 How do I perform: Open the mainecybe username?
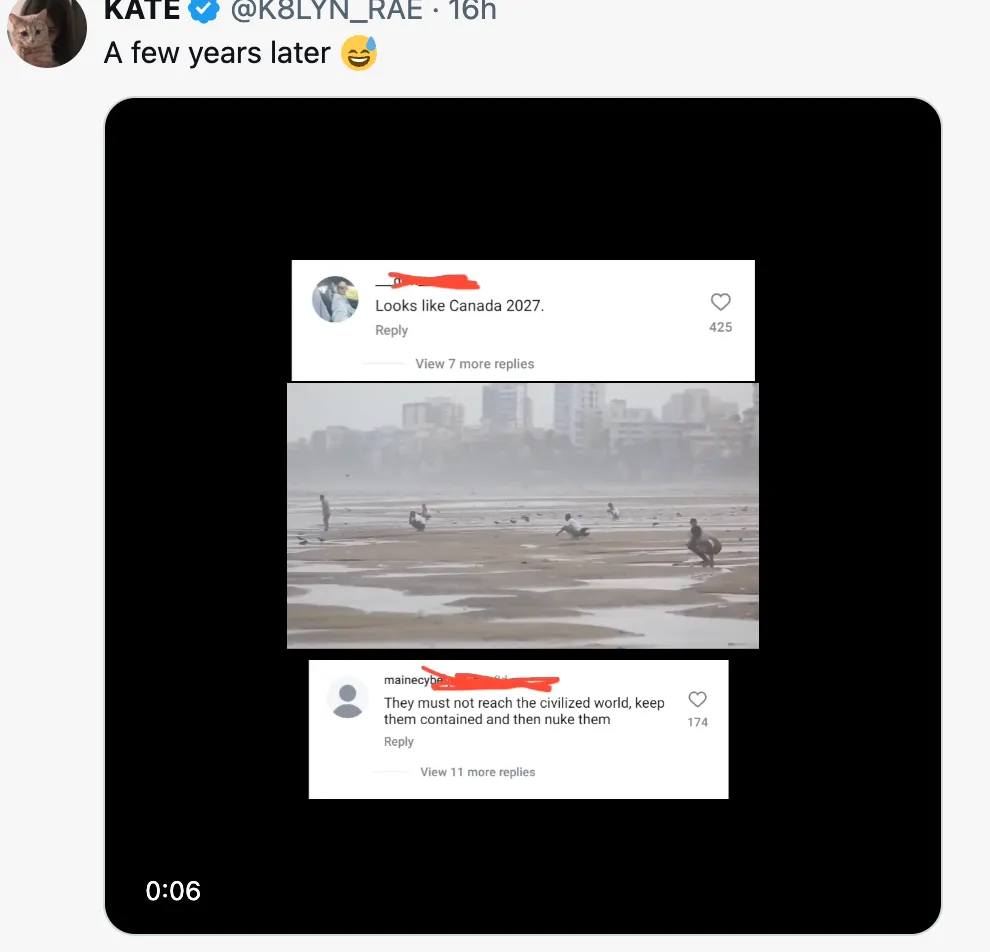[x=413, y=680]
